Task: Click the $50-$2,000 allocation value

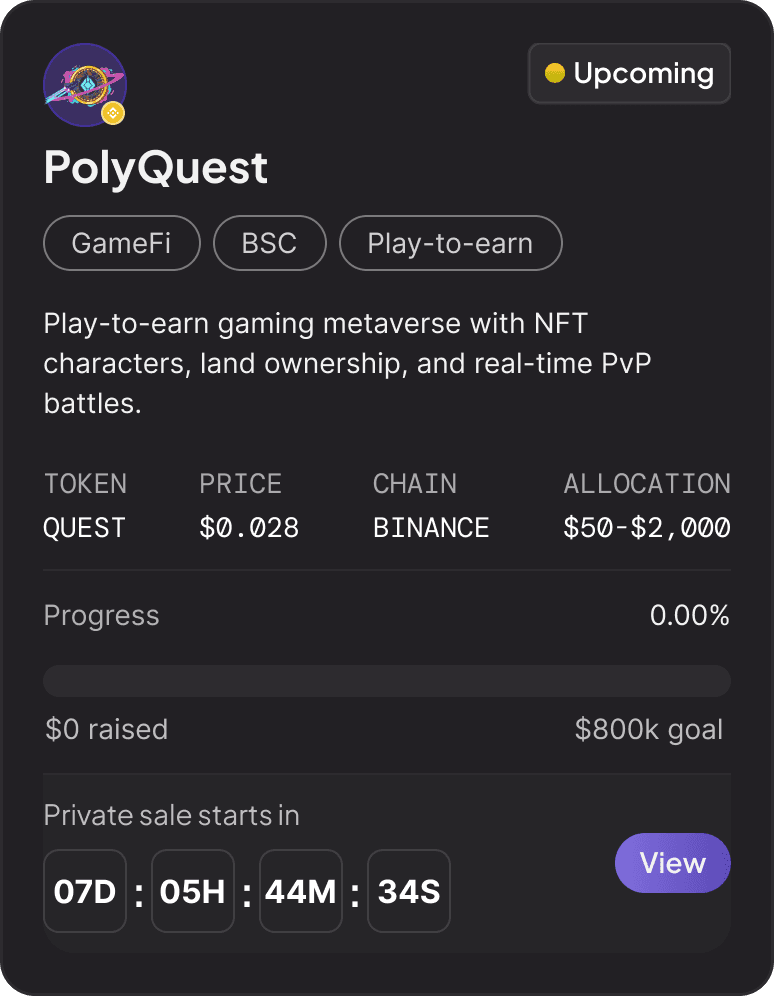Action: (646, 528)
